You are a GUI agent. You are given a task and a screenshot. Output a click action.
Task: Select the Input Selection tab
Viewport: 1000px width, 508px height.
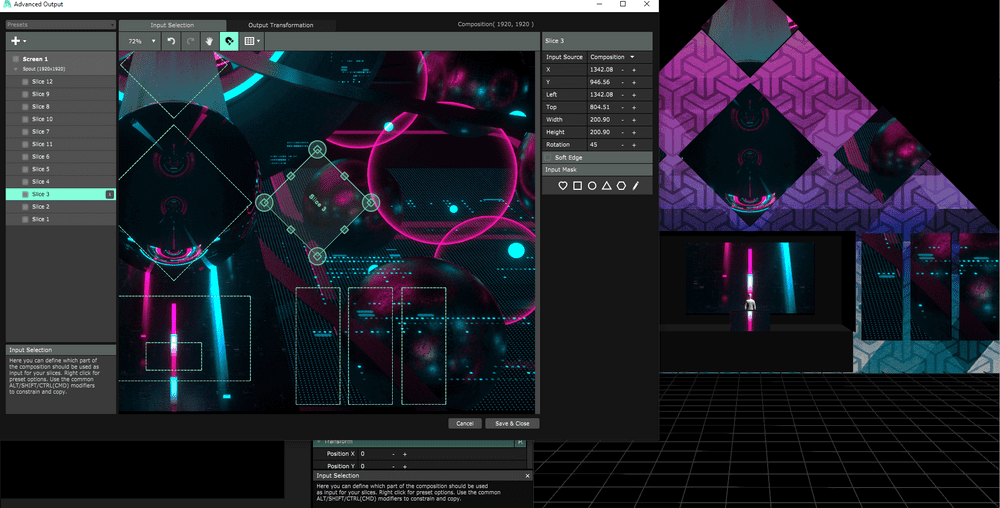172,25
